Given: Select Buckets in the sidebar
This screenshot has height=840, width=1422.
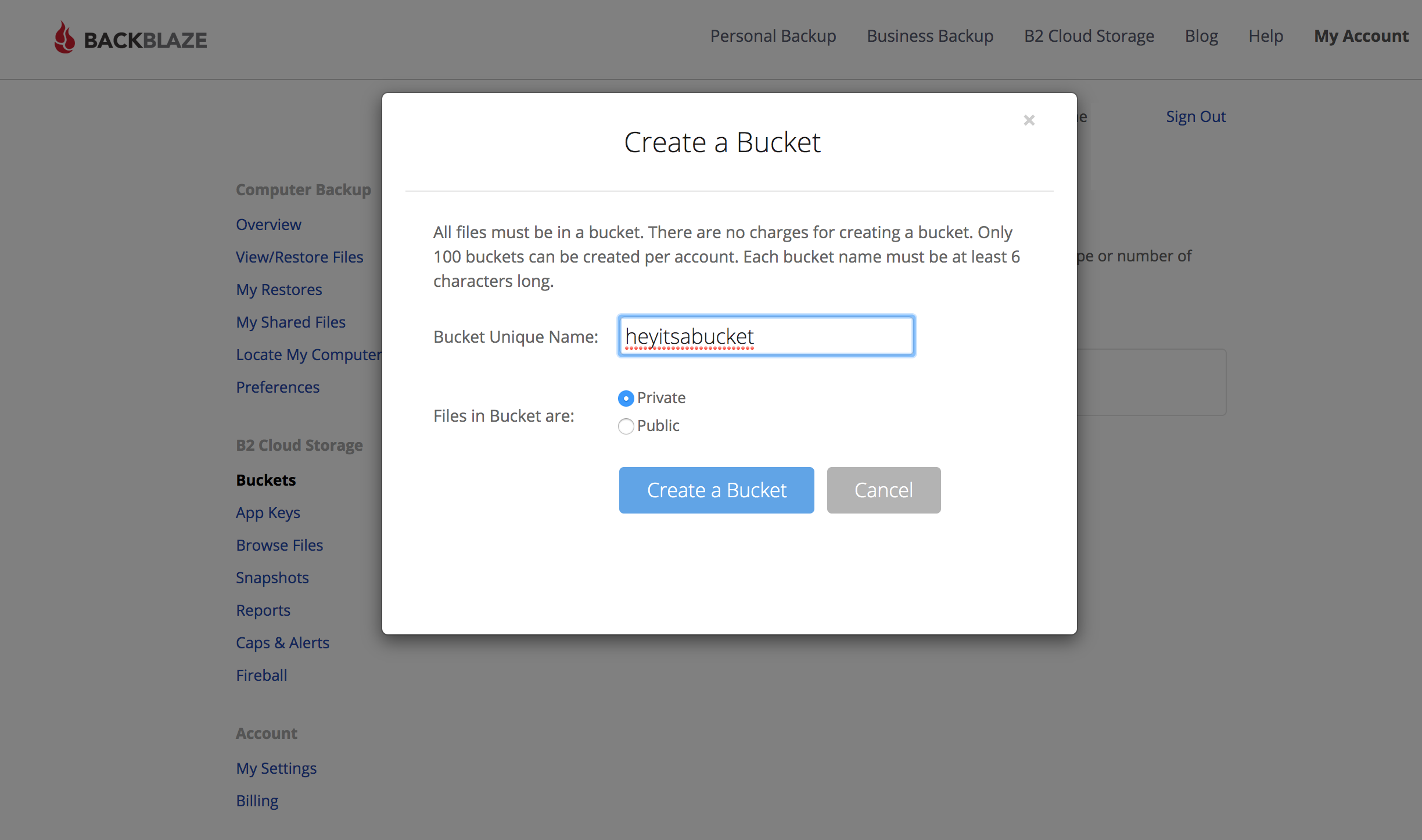Looking at the screenshot, I should (266, 480).
